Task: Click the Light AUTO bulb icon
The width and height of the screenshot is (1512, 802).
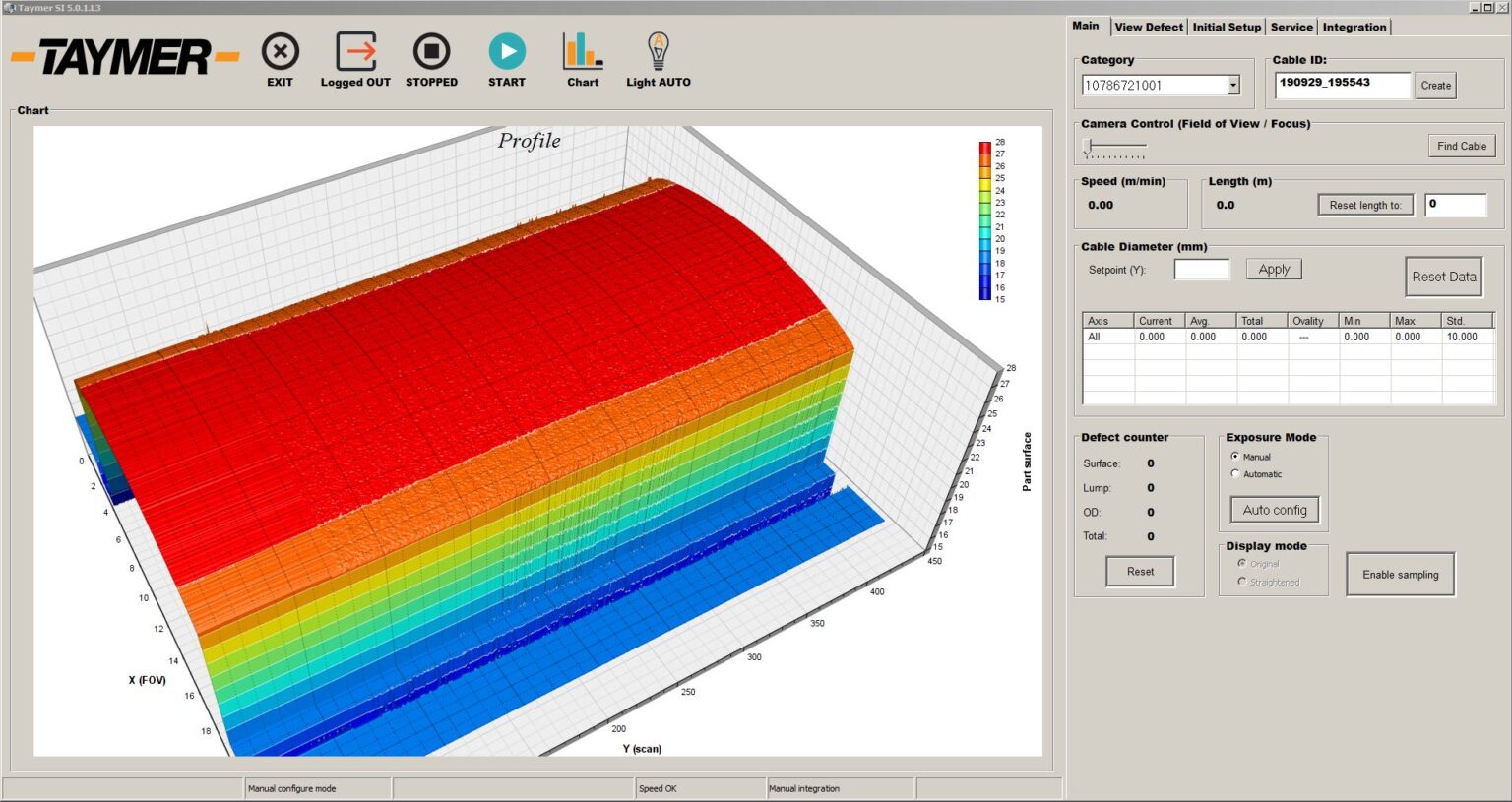Action: [658, 52]
